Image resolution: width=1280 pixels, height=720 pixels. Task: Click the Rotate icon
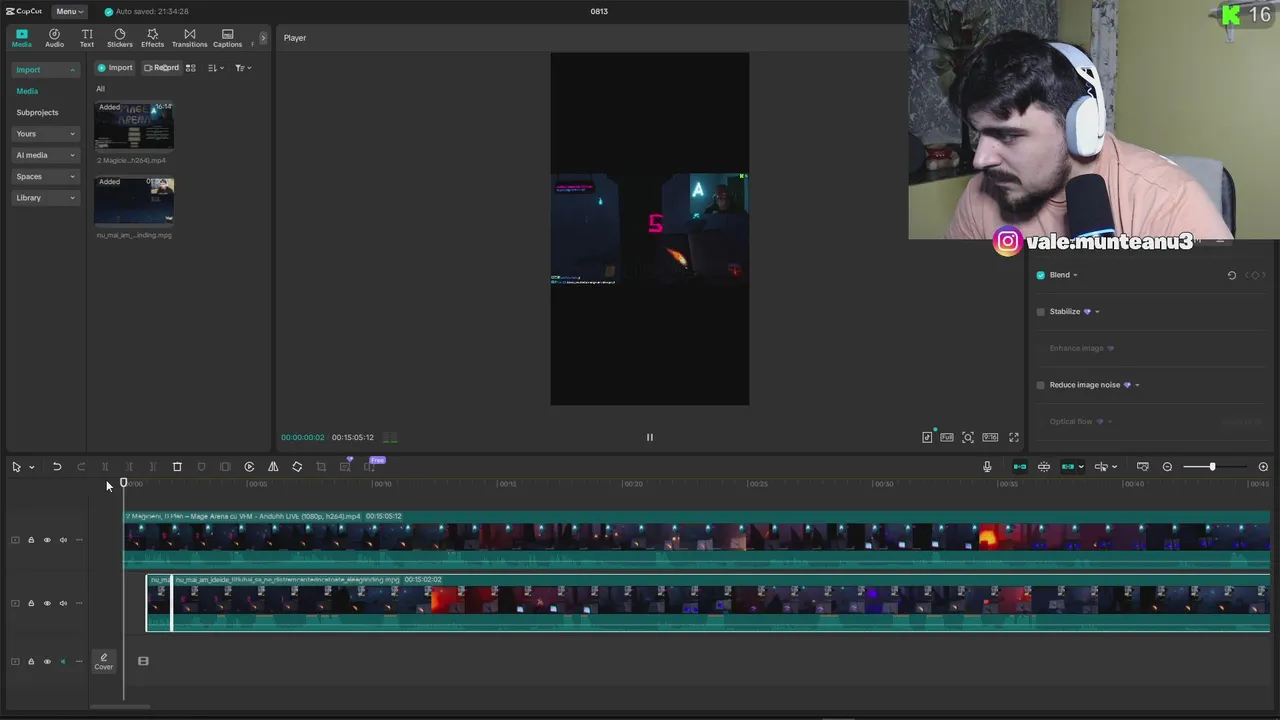[x=297, y=467]
